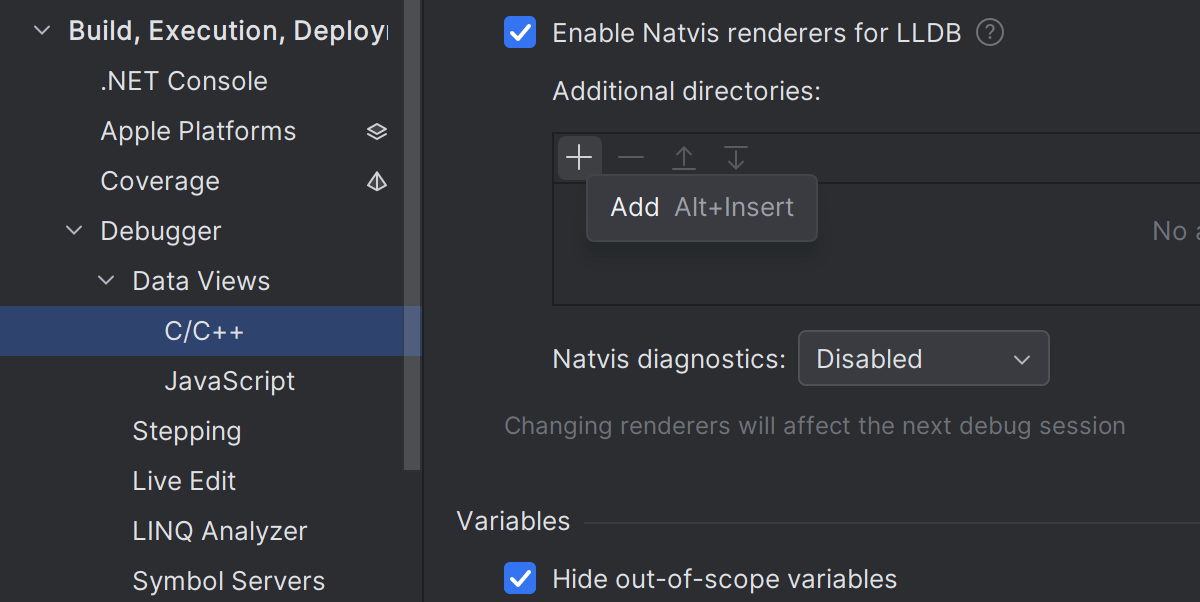This screenshot has width=1200, height=602.
Task: Select the Add Alt+Insert tooltip item
Action: pyautogui.click(x=701, y=208)
